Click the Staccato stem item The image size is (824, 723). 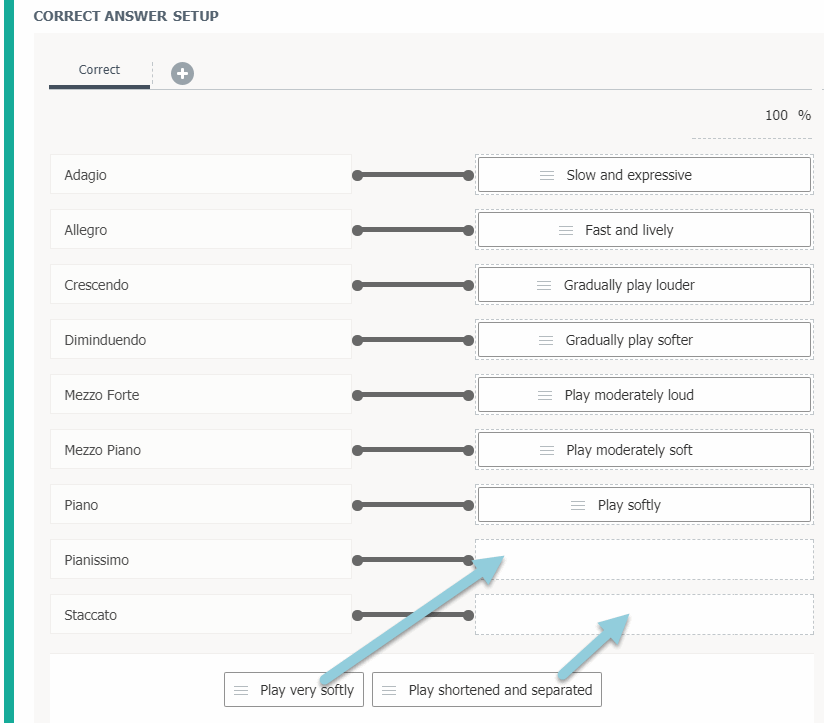[x=200, y=615]
